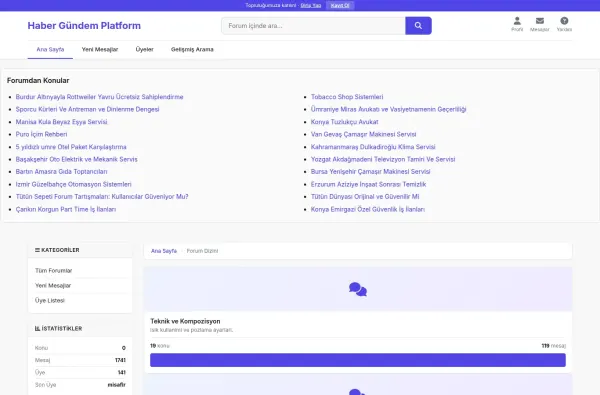600x395 pixels.
Task: Open the Gelişmiş Arama navigation tab
Action: (x=192, y=49)
